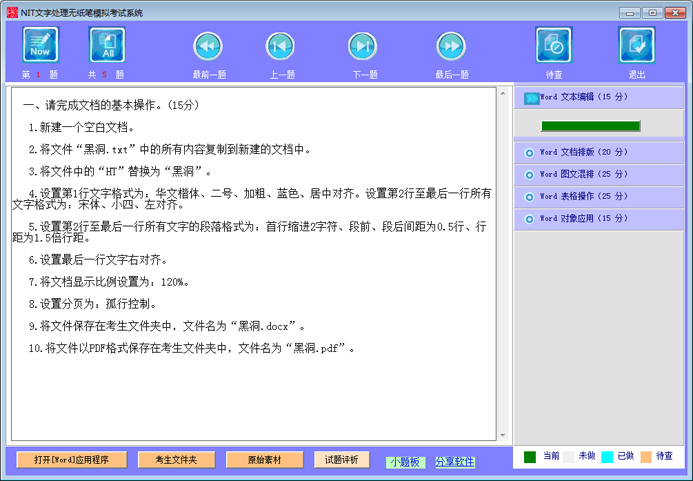The height and width of the screenshot is (481, 693).
Task: Click the orange 待查 legend swatch
Action: click(646, 457)
